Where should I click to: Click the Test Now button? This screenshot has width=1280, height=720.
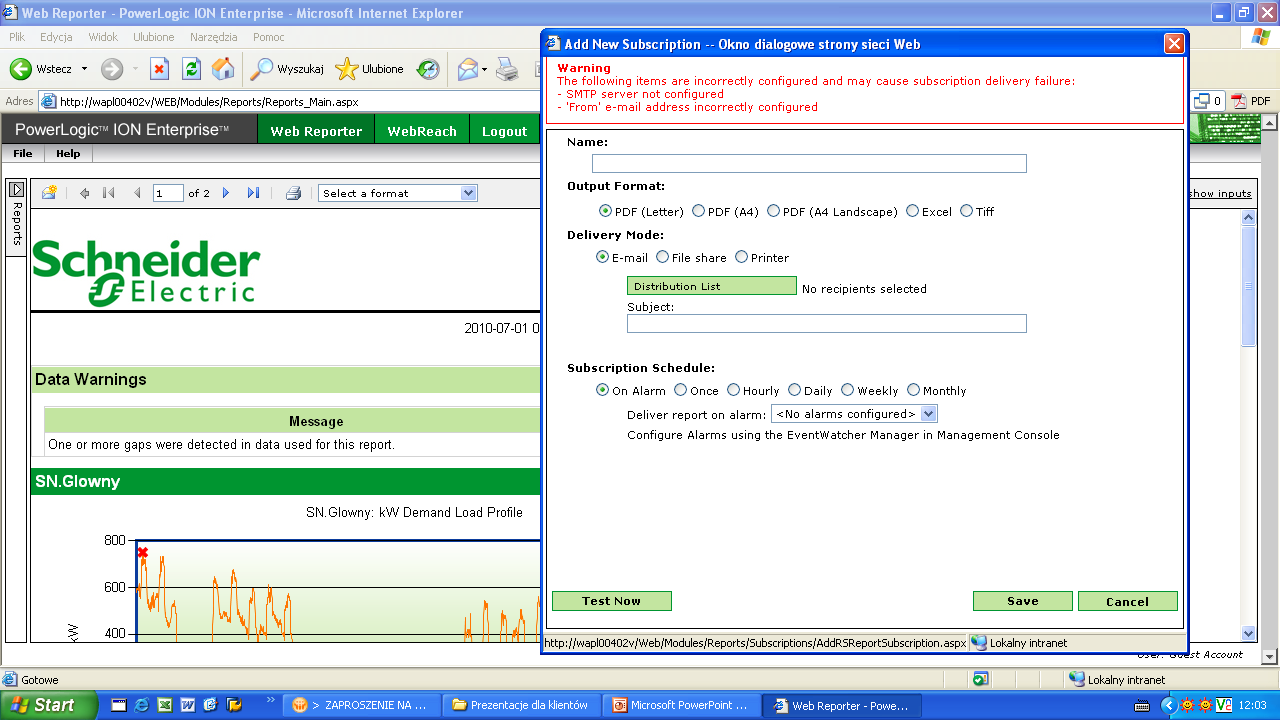tap(612, 601)
